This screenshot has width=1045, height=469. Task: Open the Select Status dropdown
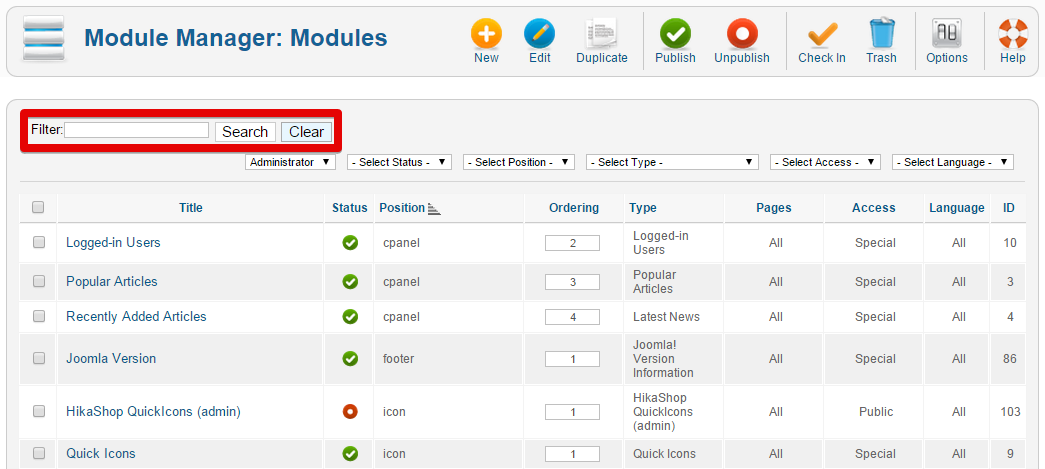[x=399, y=162]
